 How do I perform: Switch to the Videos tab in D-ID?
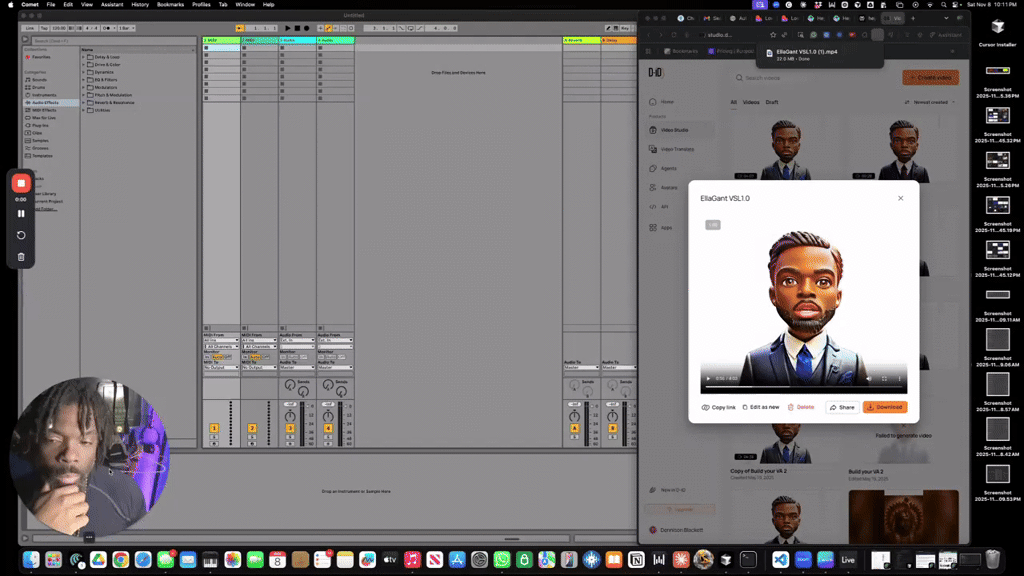(x=751, y=102)
